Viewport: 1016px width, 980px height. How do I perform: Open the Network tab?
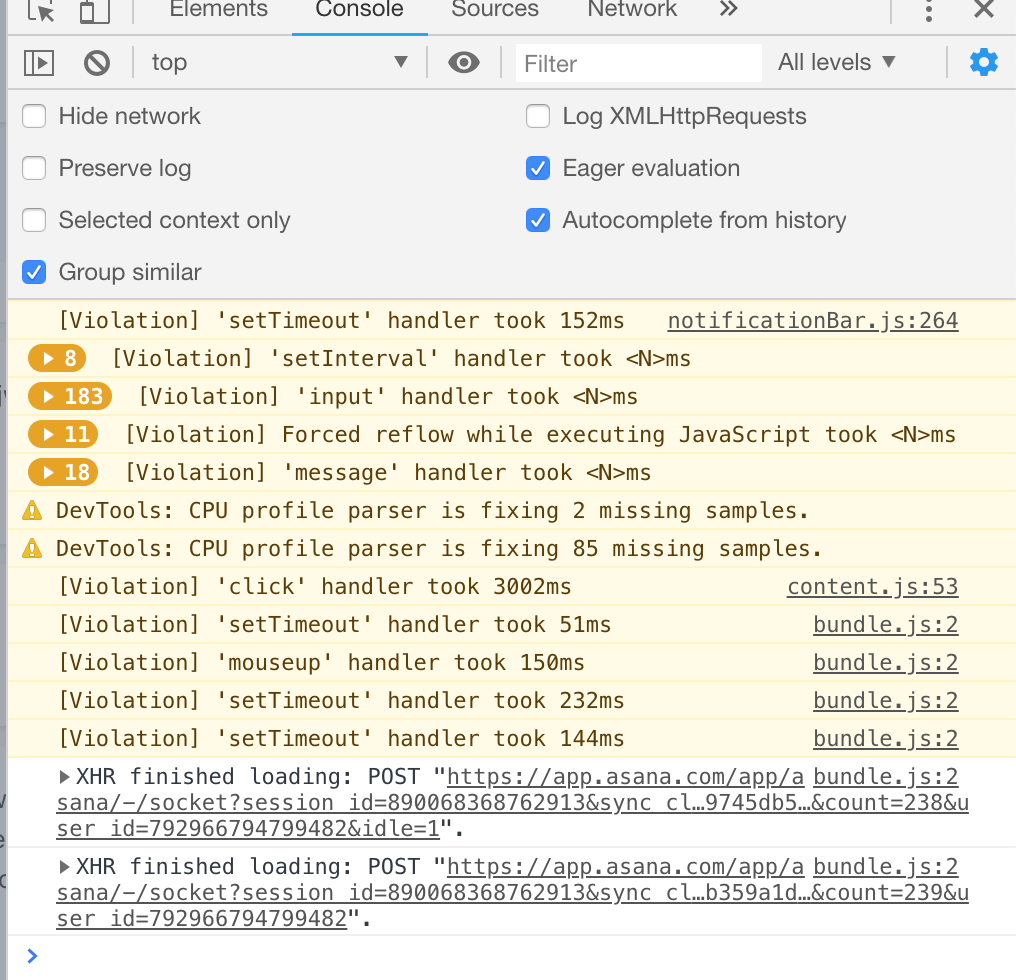[632, 9]
